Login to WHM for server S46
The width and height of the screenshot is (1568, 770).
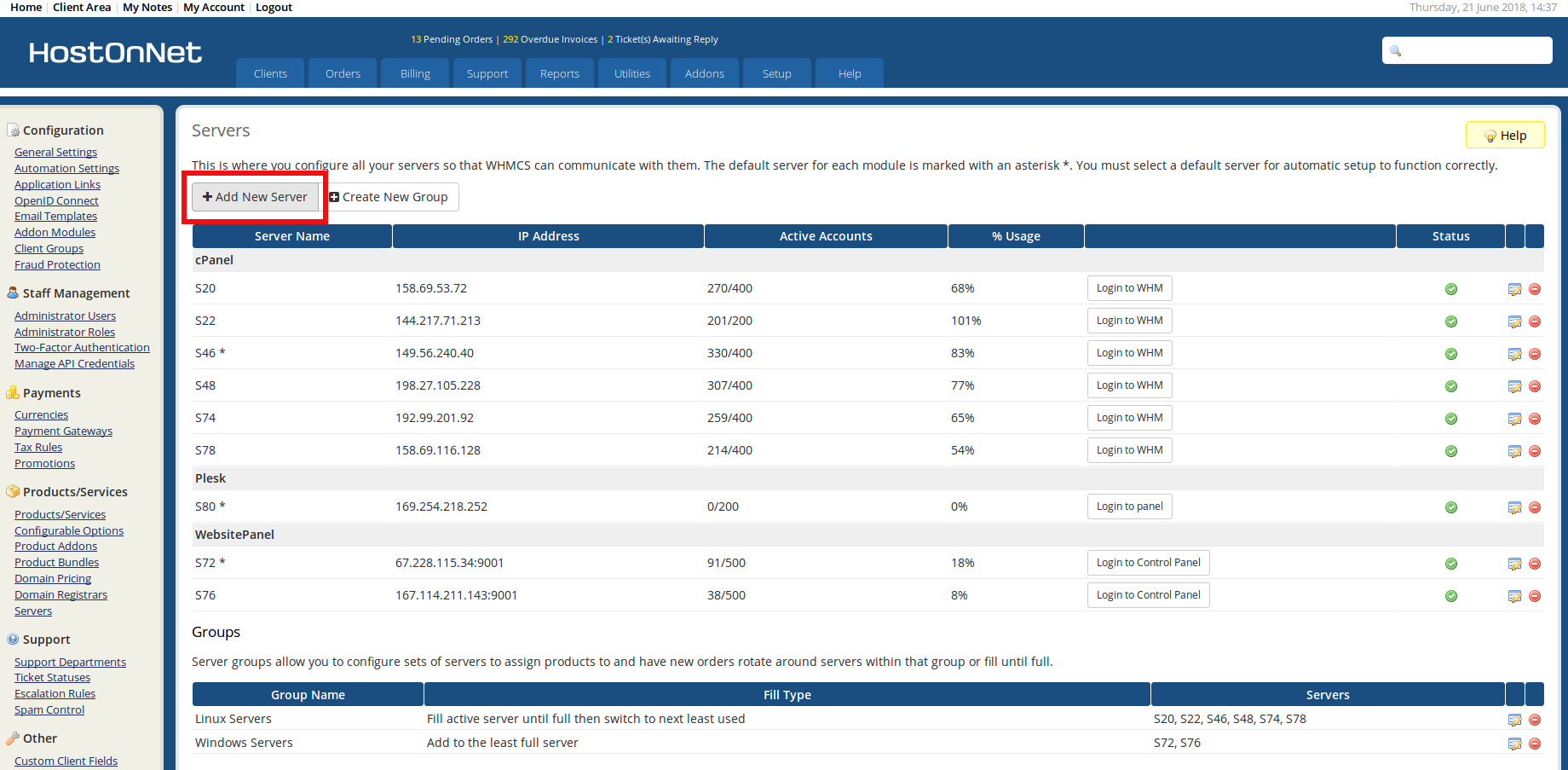coord(1129,353)
